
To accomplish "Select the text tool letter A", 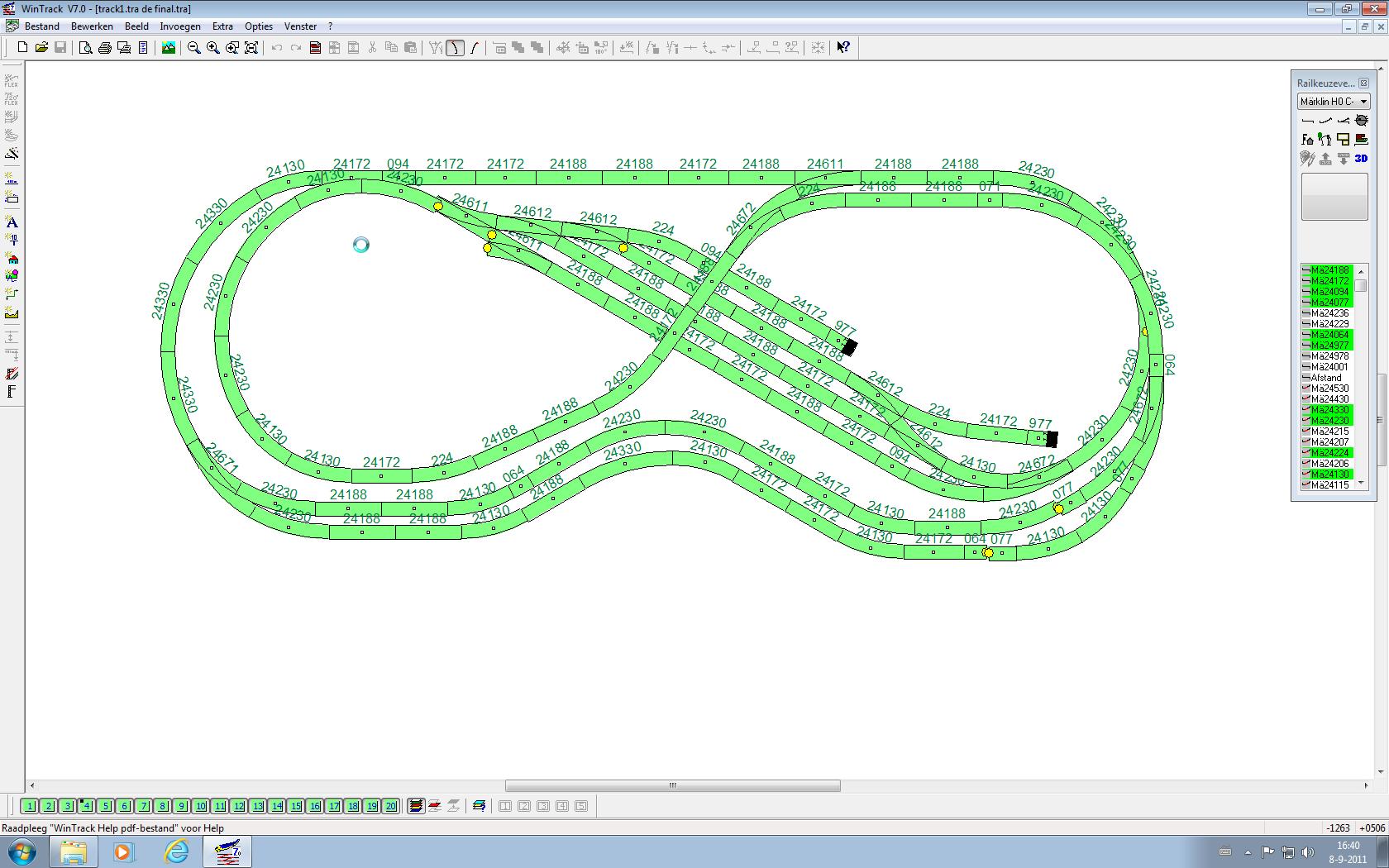I will pyautogui.click(x=12, y=222).
